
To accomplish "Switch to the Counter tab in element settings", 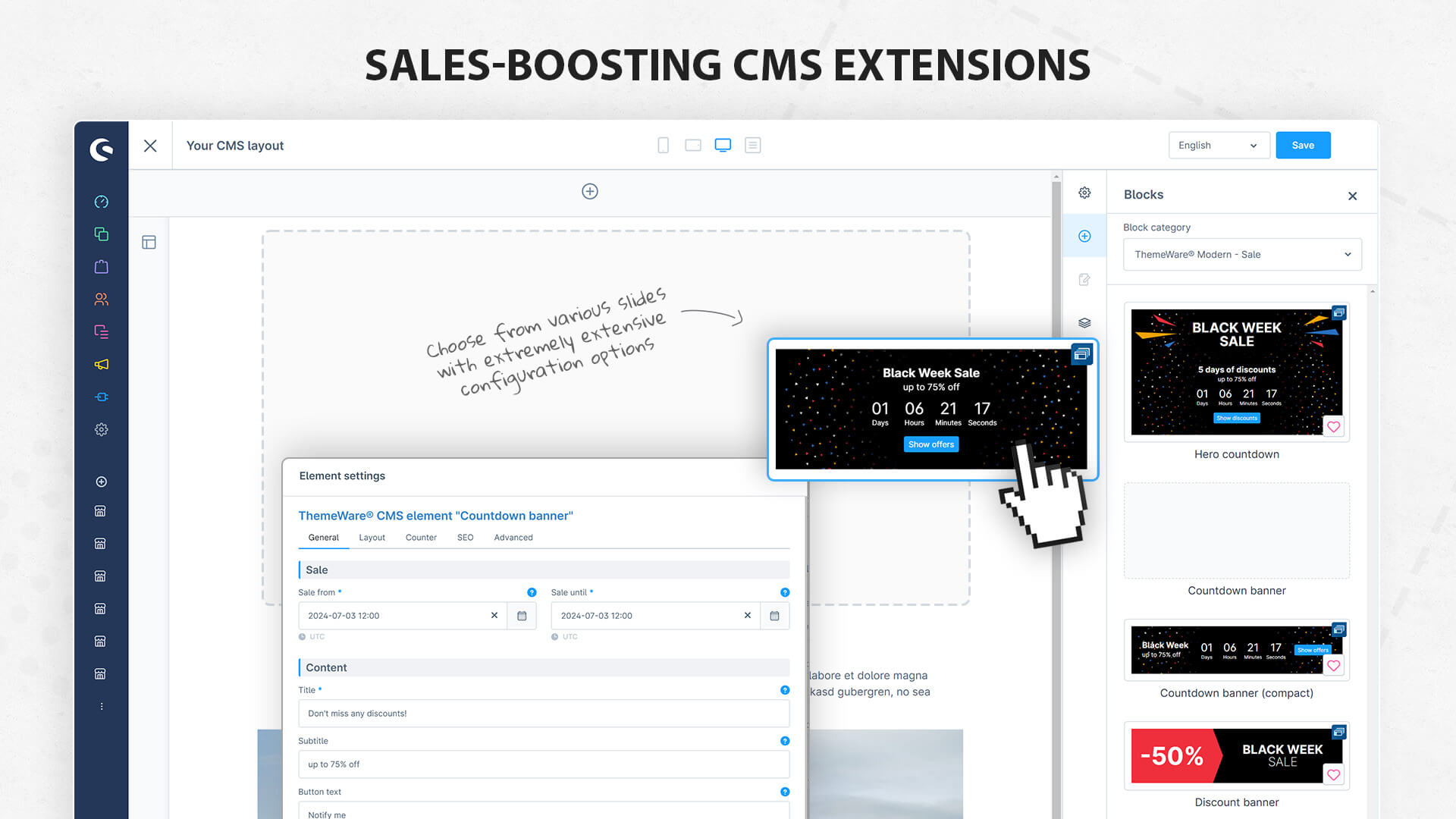I will click(x=420, y=537).
